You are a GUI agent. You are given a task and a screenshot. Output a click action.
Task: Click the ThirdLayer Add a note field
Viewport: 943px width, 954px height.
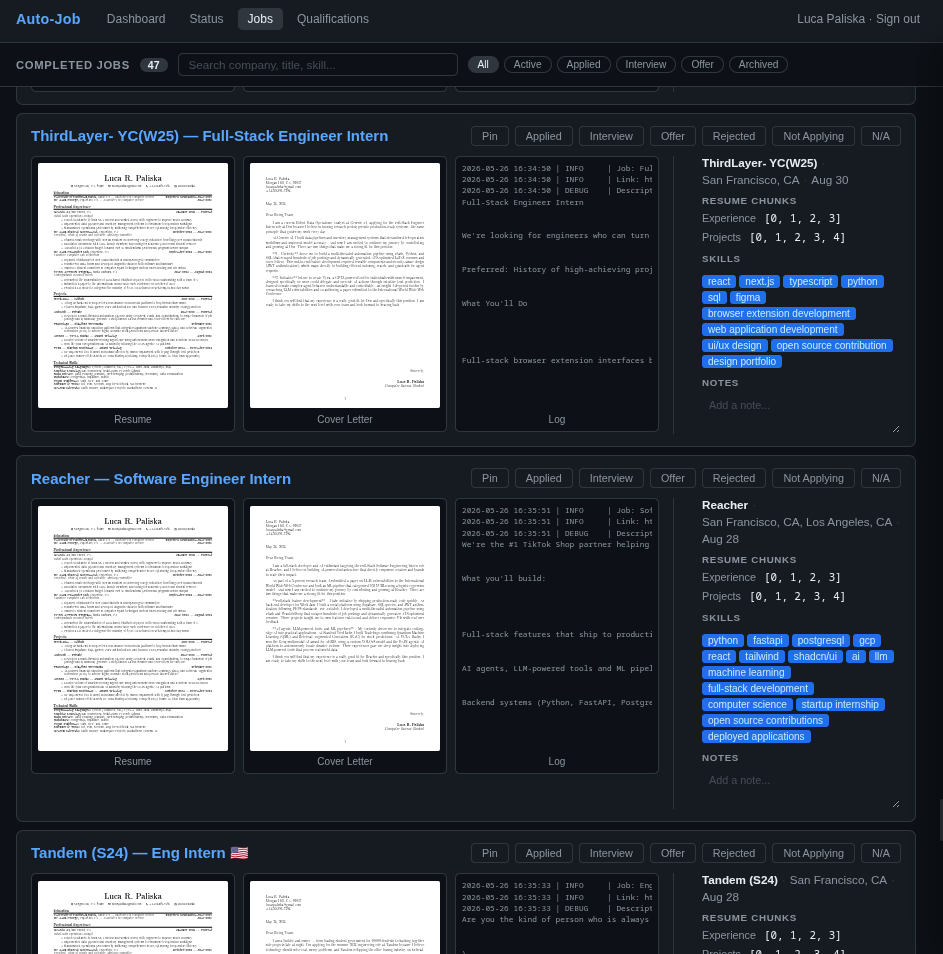click(x=801, y=415)
